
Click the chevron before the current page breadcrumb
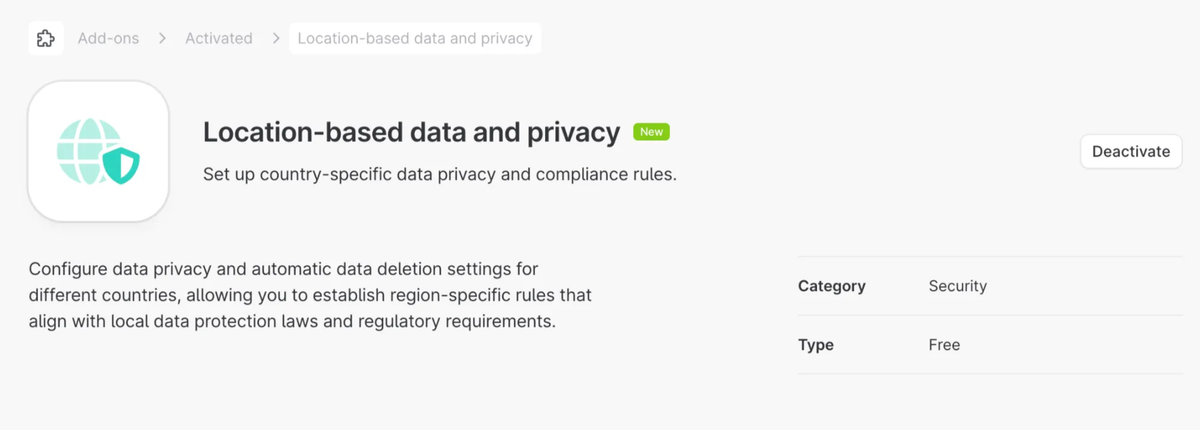coord(275,39)
